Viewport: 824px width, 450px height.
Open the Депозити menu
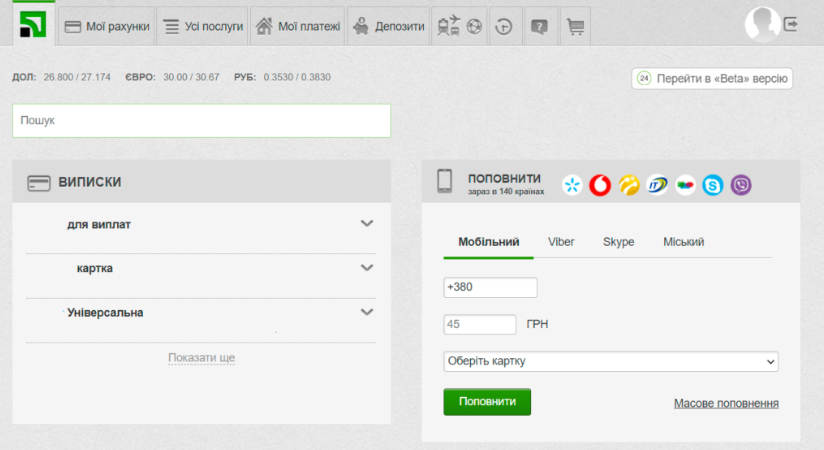[x=388, y=27]
